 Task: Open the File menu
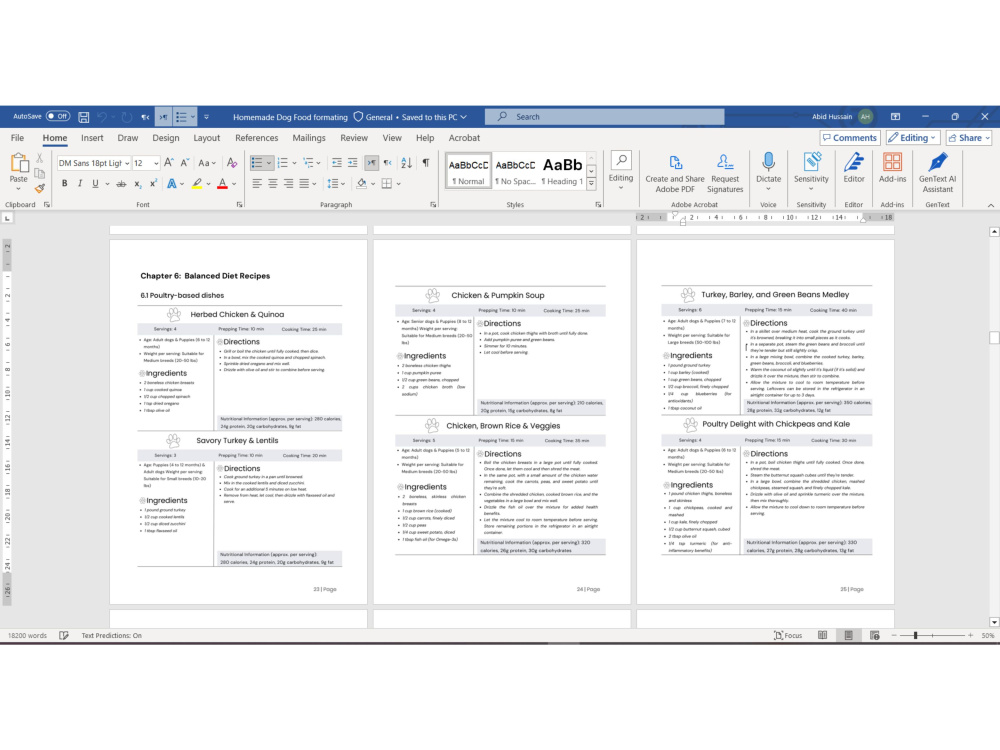coord(17,138)
